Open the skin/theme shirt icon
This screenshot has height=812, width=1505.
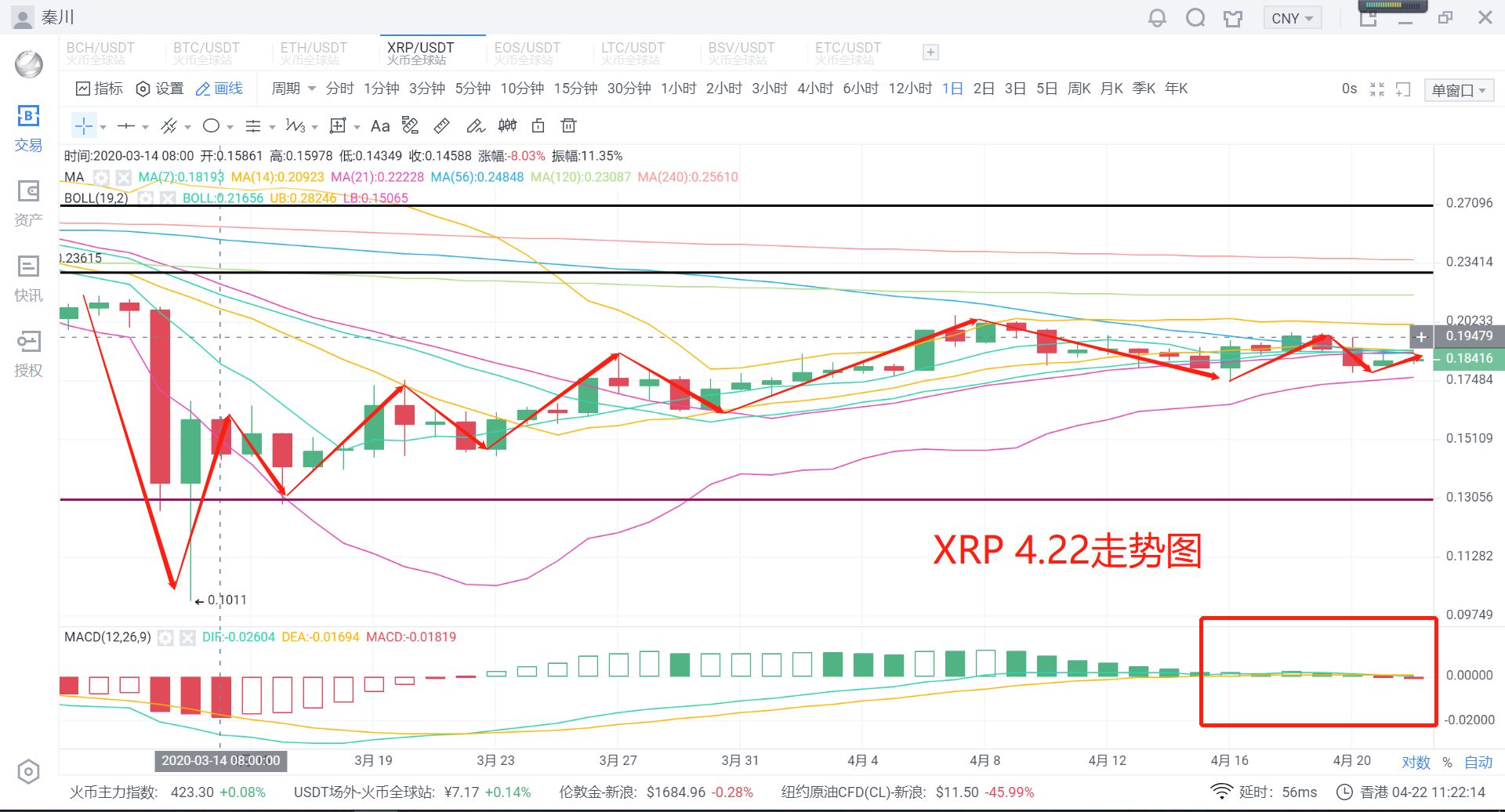click(x=1233, y=18)
